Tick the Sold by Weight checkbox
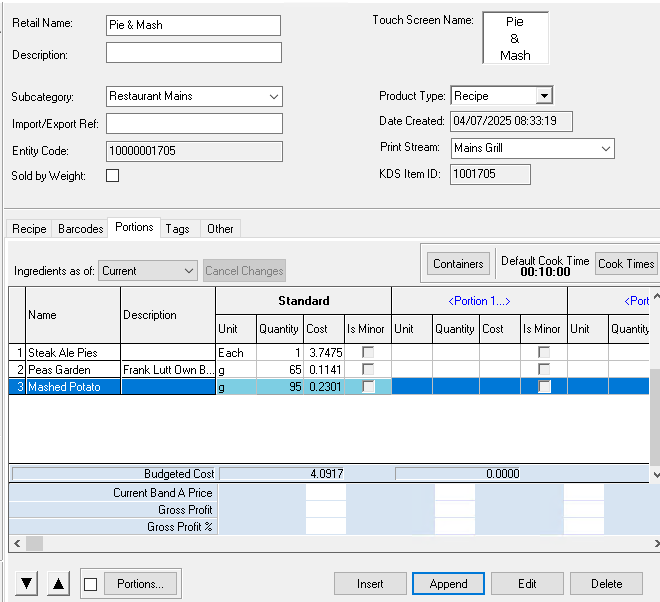 (x=112, y=176)
